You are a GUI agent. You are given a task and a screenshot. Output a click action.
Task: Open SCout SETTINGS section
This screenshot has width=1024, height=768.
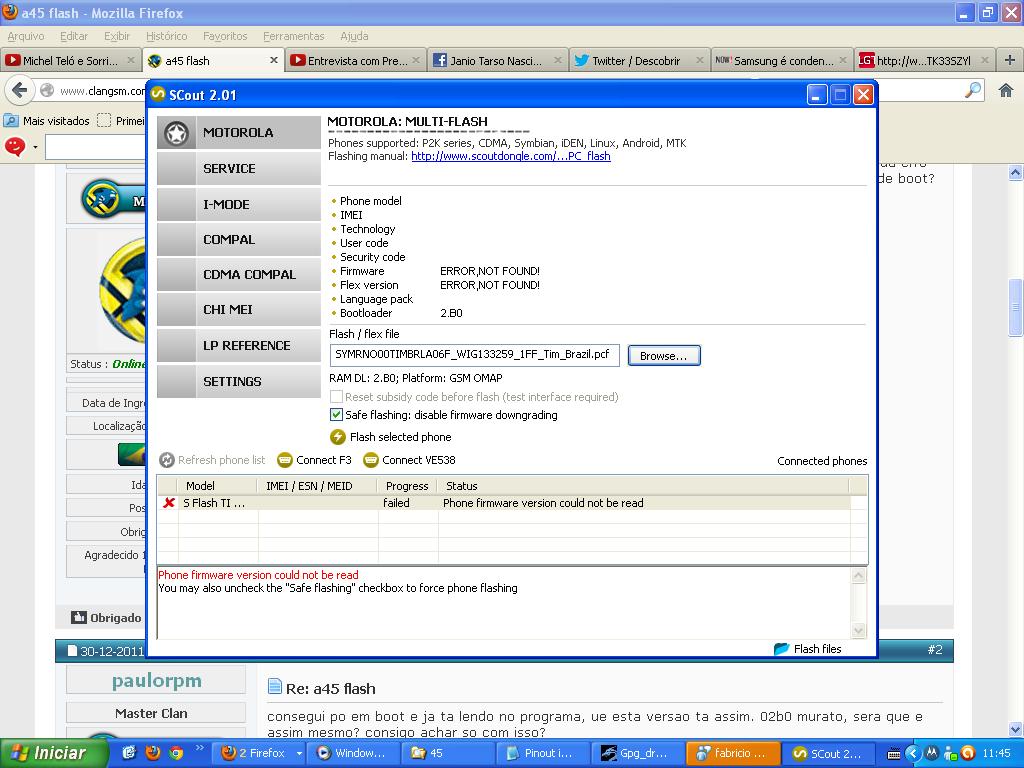239,381
